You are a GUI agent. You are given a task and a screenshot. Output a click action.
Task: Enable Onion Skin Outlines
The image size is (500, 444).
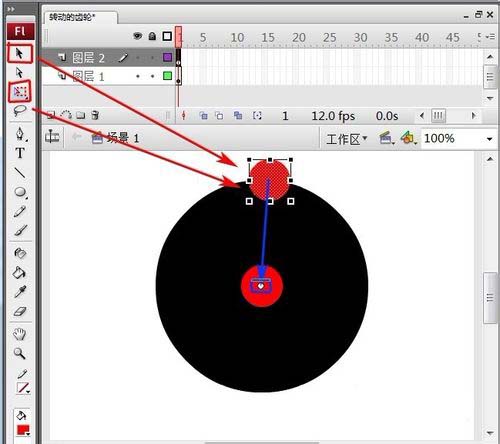219,116
